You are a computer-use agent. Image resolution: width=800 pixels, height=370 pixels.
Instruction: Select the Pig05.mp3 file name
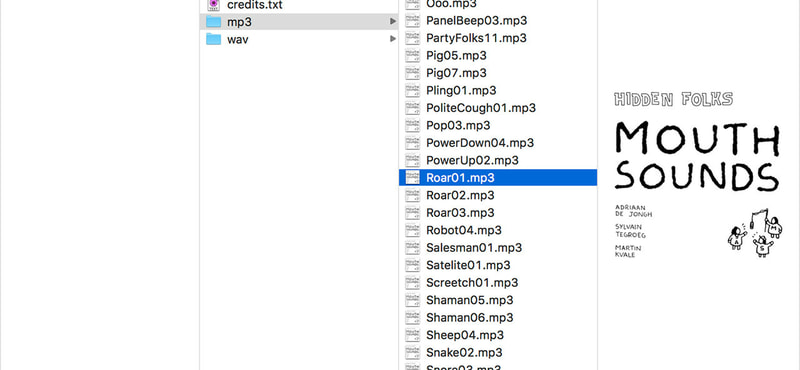click(456, 56)
